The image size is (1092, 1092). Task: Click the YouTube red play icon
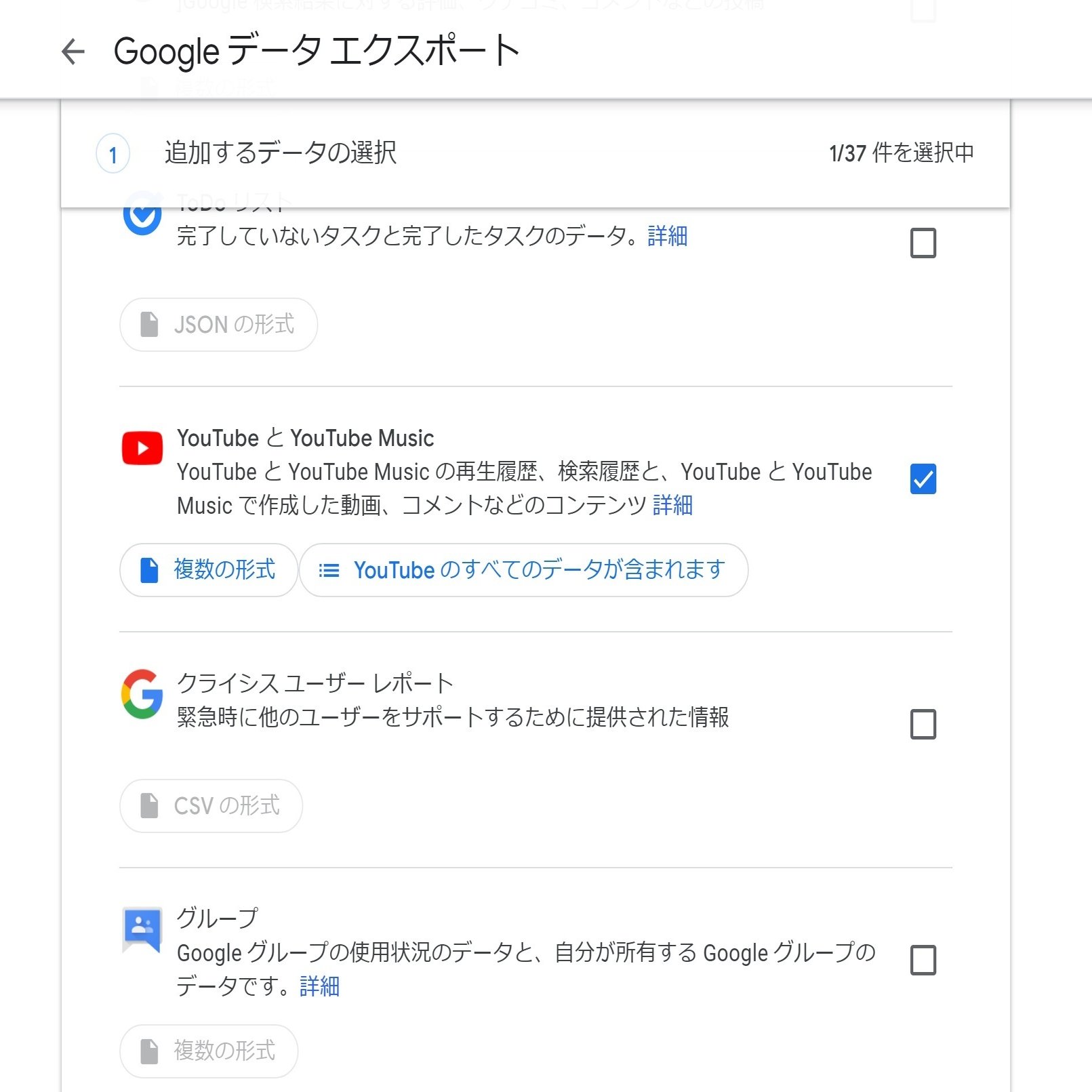coord(142,448)
